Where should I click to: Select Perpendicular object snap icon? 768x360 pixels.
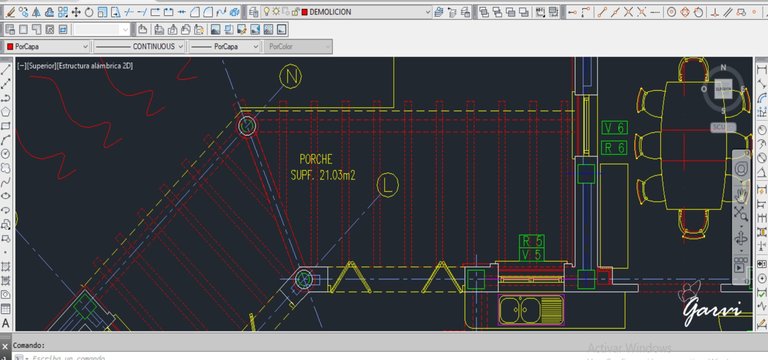click(x=715, y=12)
